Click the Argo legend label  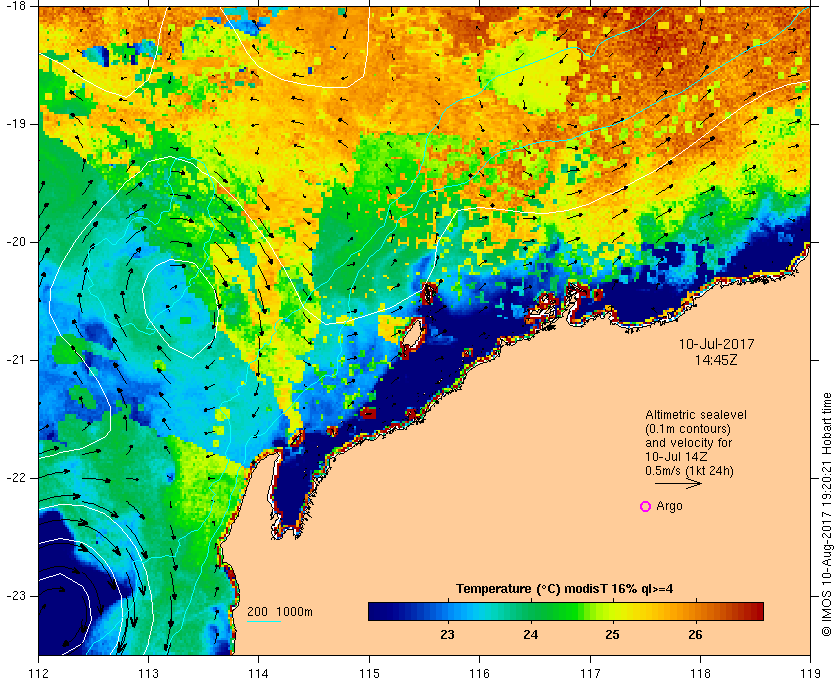[669, 506]
